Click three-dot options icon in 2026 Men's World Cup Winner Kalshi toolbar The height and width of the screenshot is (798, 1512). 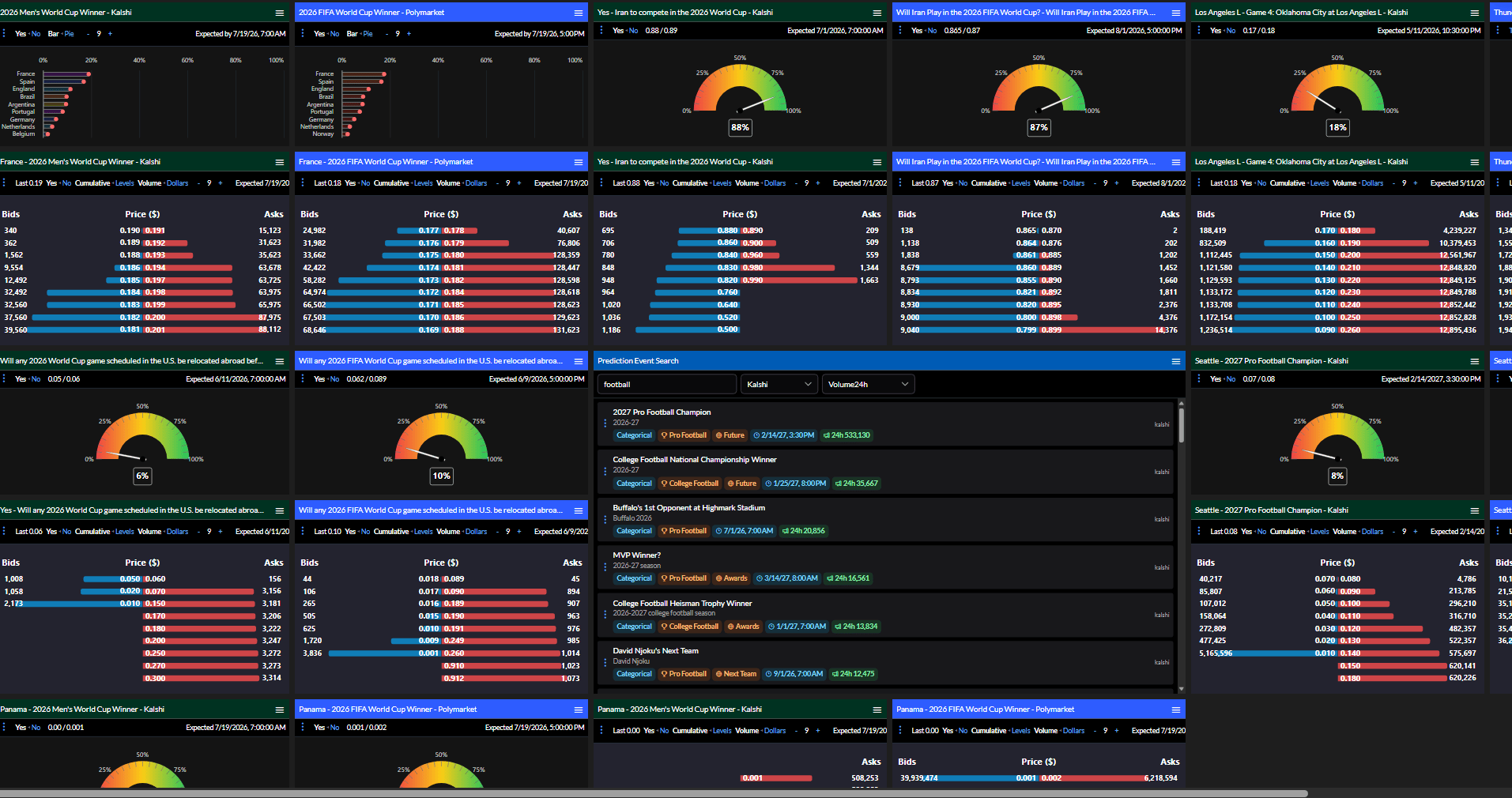[x=5, y=34]
